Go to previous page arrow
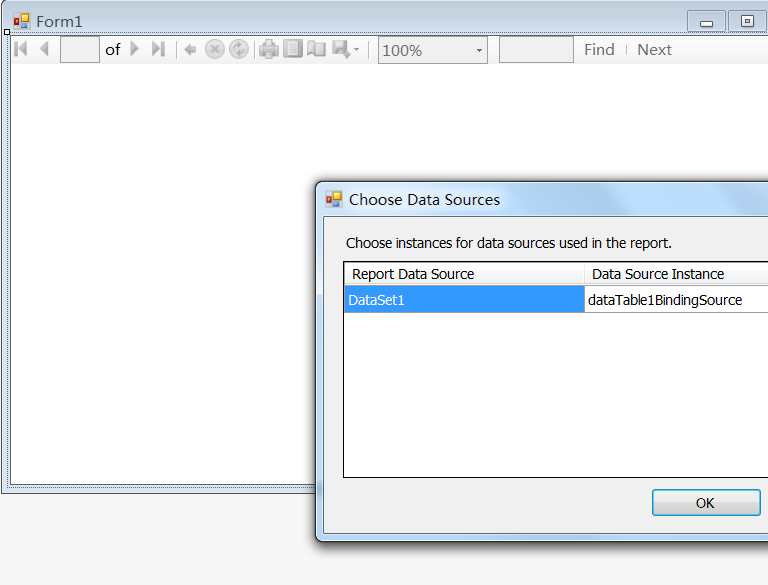 44,49
